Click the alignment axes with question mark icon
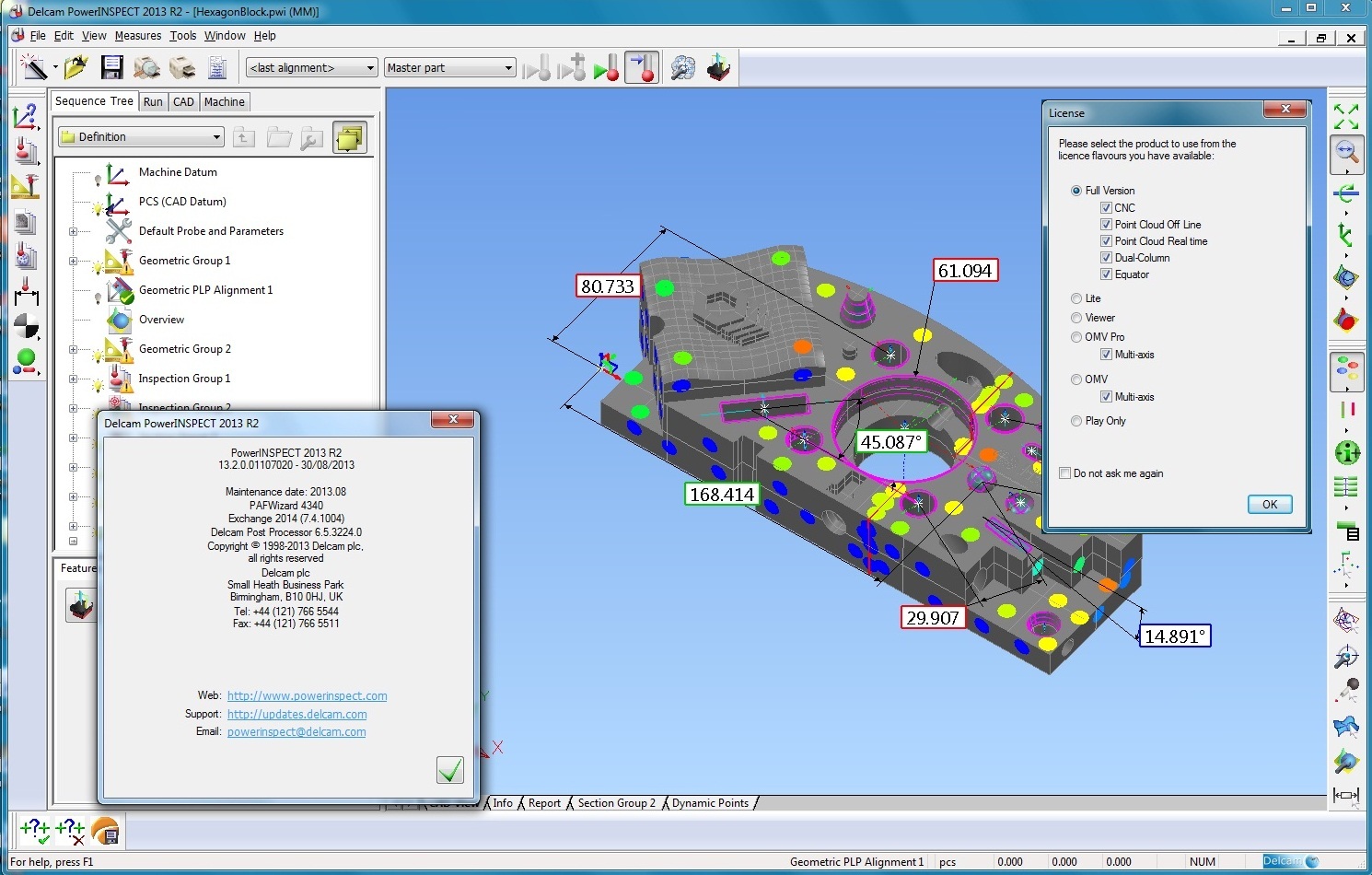Image resolution: width=1372 pixels, height=875 pixels. (x=26, y=116)
